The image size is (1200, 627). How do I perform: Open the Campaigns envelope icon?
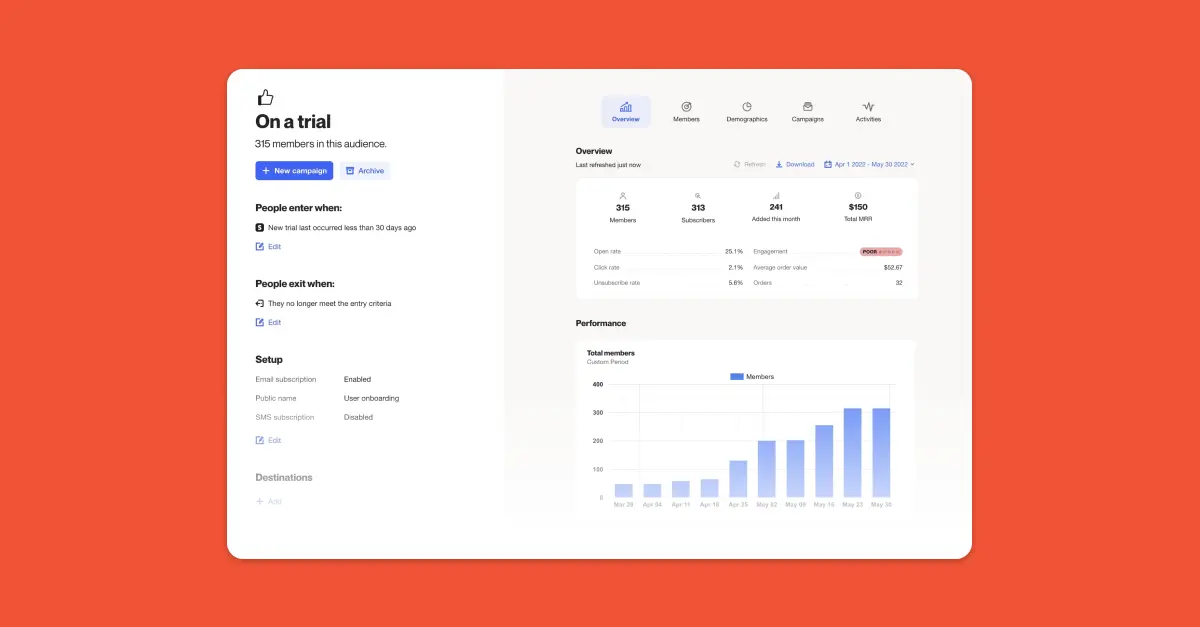(x=807, y=105)
